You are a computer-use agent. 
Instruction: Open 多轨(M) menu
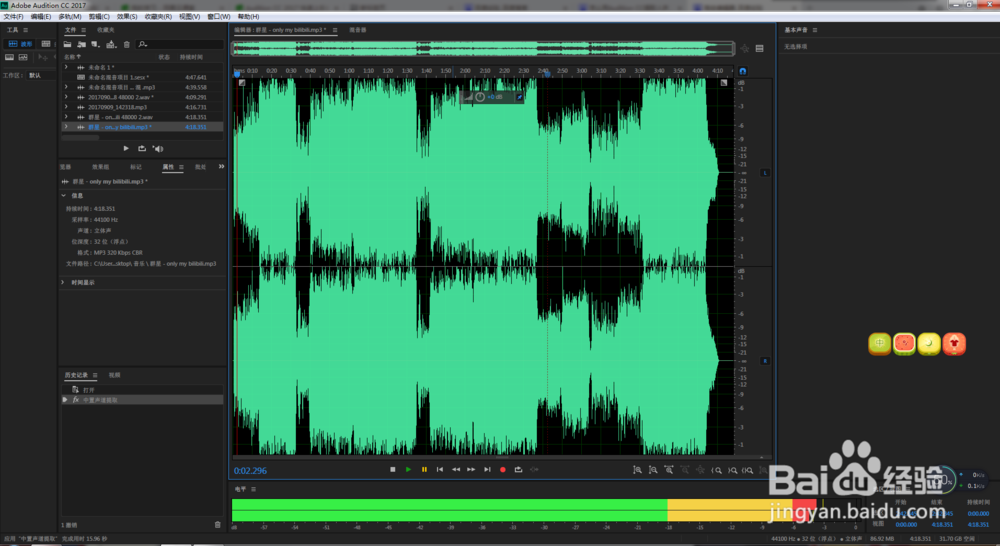click(x=70, y=17)
